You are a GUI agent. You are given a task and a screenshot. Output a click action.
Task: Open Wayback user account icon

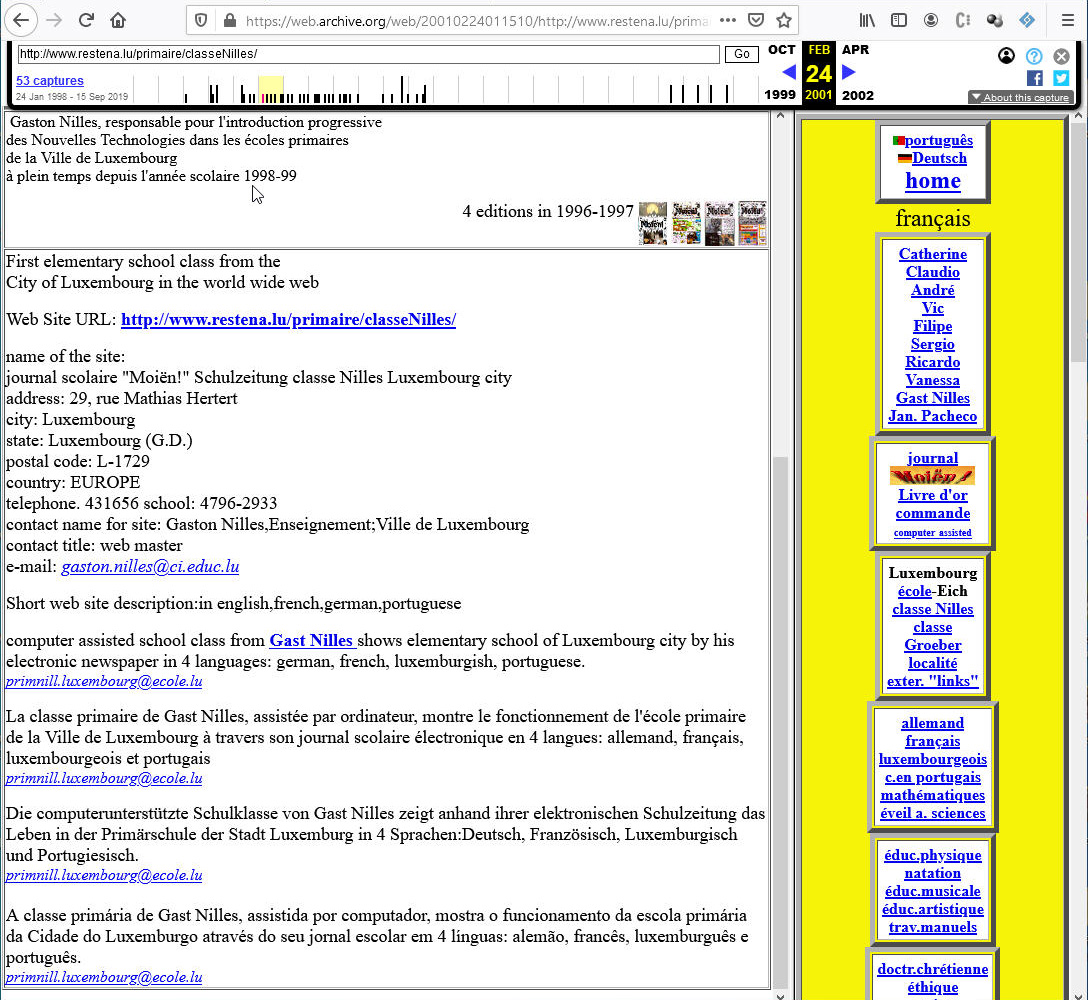coord(1006,56)
